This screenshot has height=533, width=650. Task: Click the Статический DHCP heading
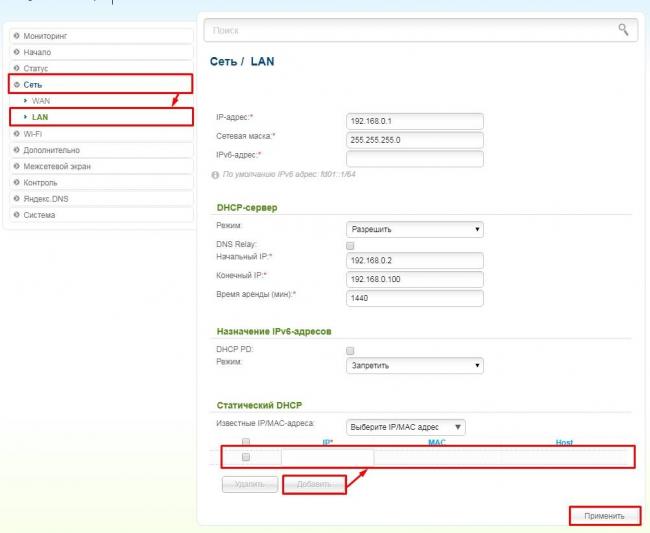pyautogui.click(x=260, y=405)
